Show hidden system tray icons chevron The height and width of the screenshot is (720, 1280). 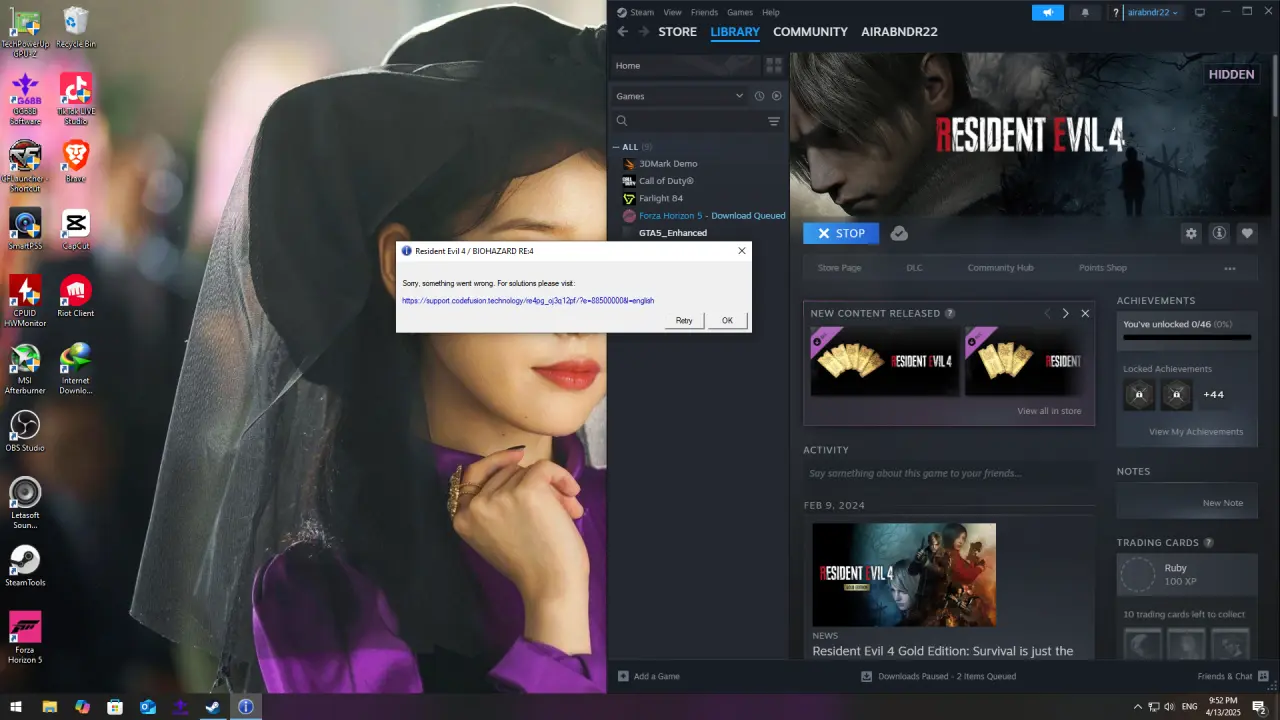[1137, 706]
